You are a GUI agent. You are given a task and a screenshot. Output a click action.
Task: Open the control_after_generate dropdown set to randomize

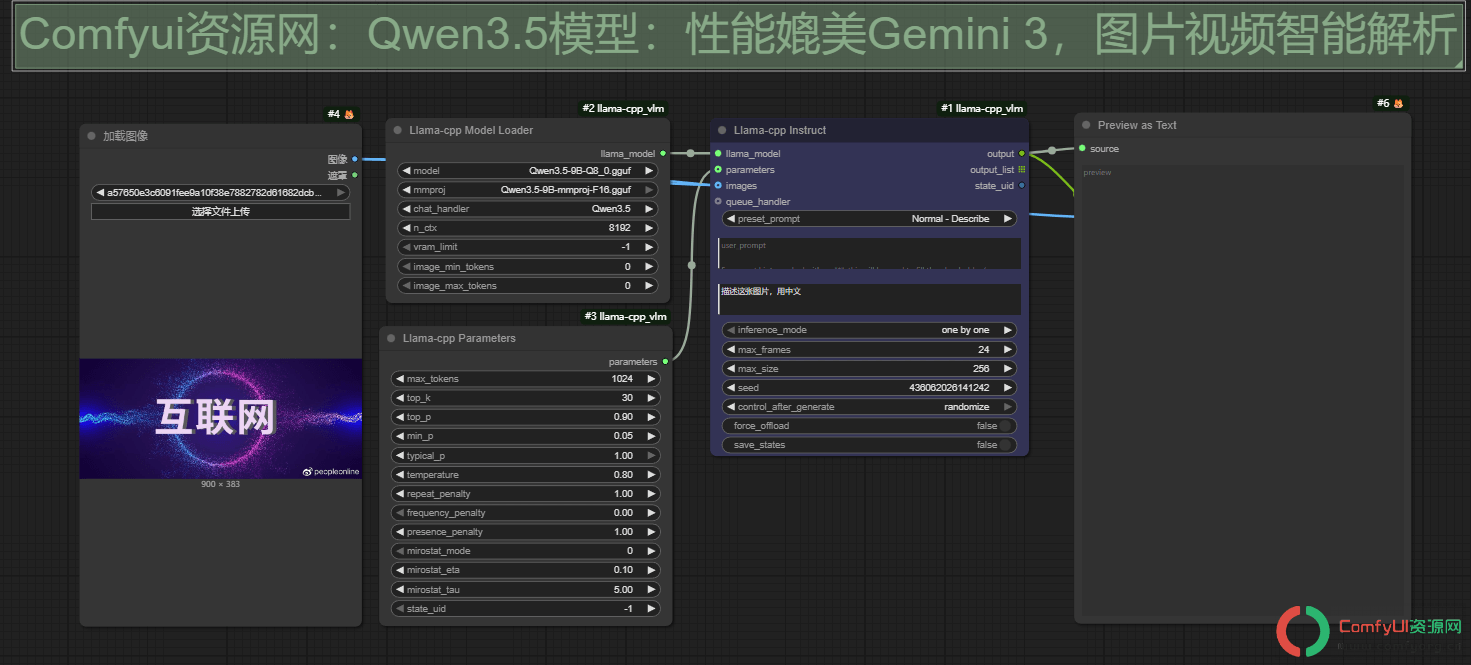pos(869,407)
